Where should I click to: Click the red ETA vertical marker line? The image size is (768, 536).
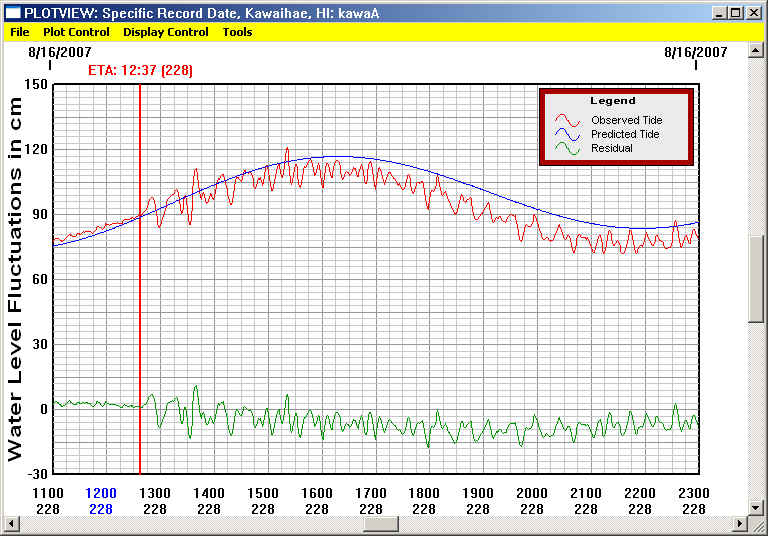click(x=140, y=279)
